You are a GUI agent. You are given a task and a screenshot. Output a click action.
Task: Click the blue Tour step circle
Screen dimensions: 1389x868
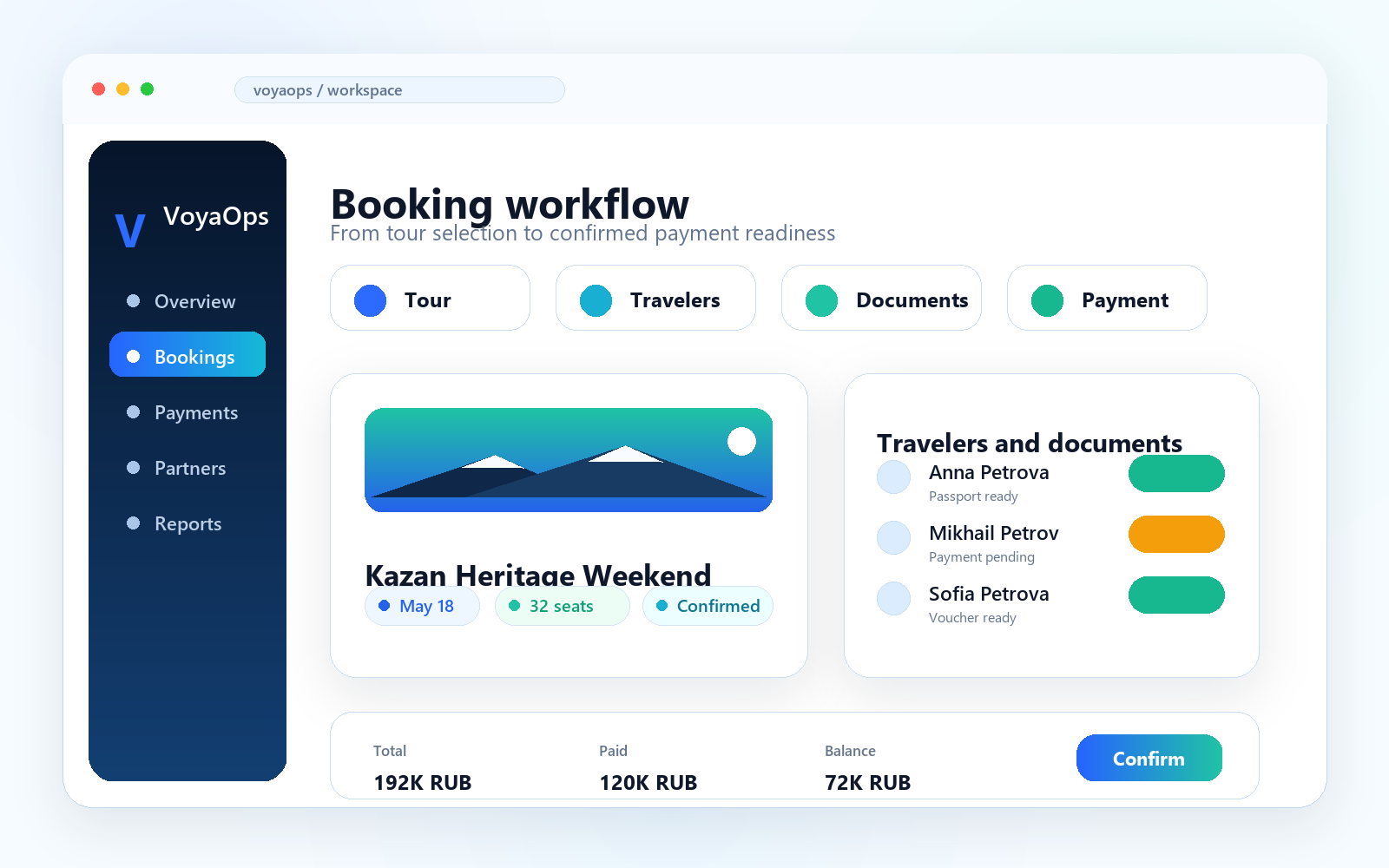(371, 300)
